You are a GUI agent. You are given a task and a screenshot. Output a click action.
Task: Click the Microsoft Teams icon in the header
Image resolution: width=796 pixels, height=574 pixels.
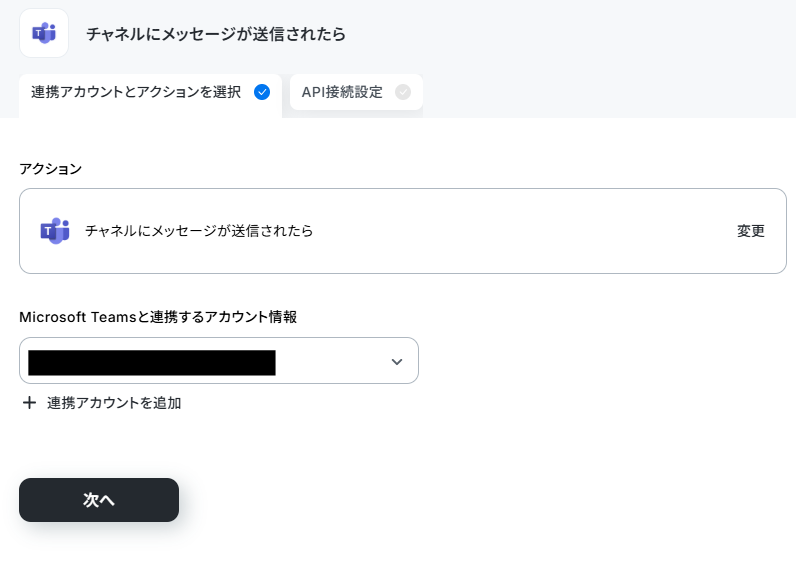(44, 33)
